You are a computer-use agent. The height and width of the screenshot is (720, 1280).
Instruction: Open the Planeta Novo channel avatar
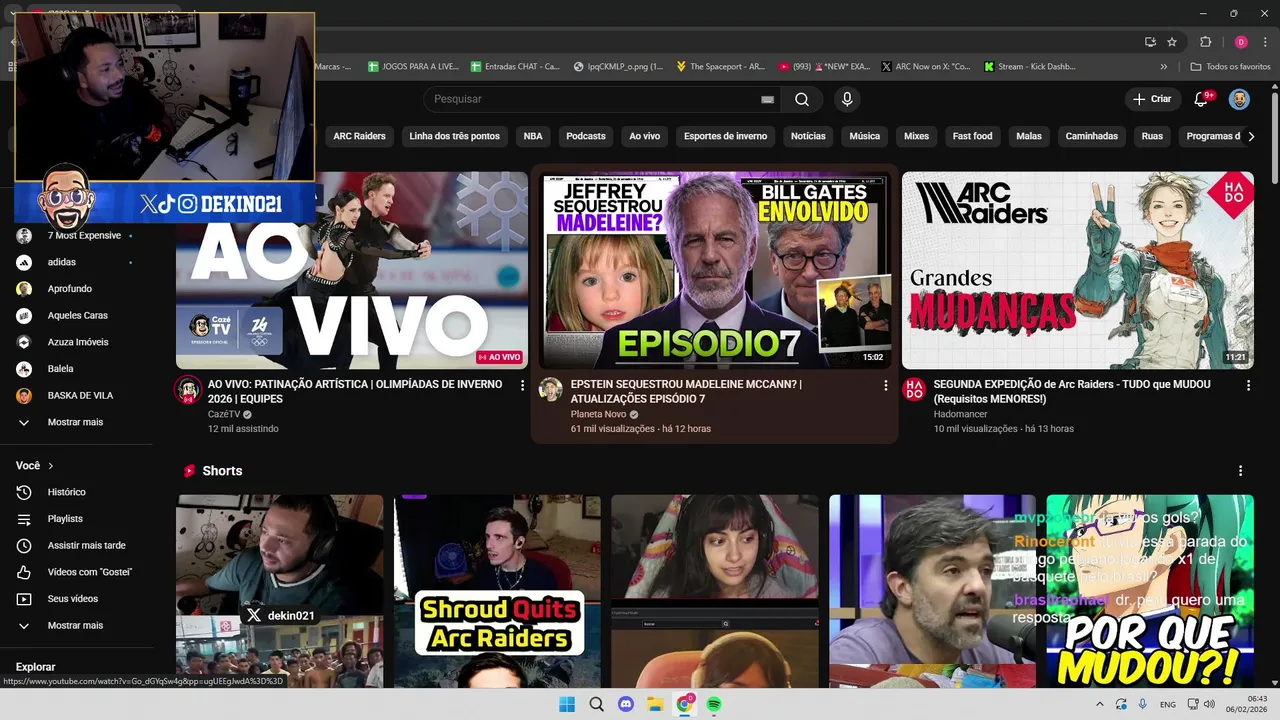click(551, 390)
